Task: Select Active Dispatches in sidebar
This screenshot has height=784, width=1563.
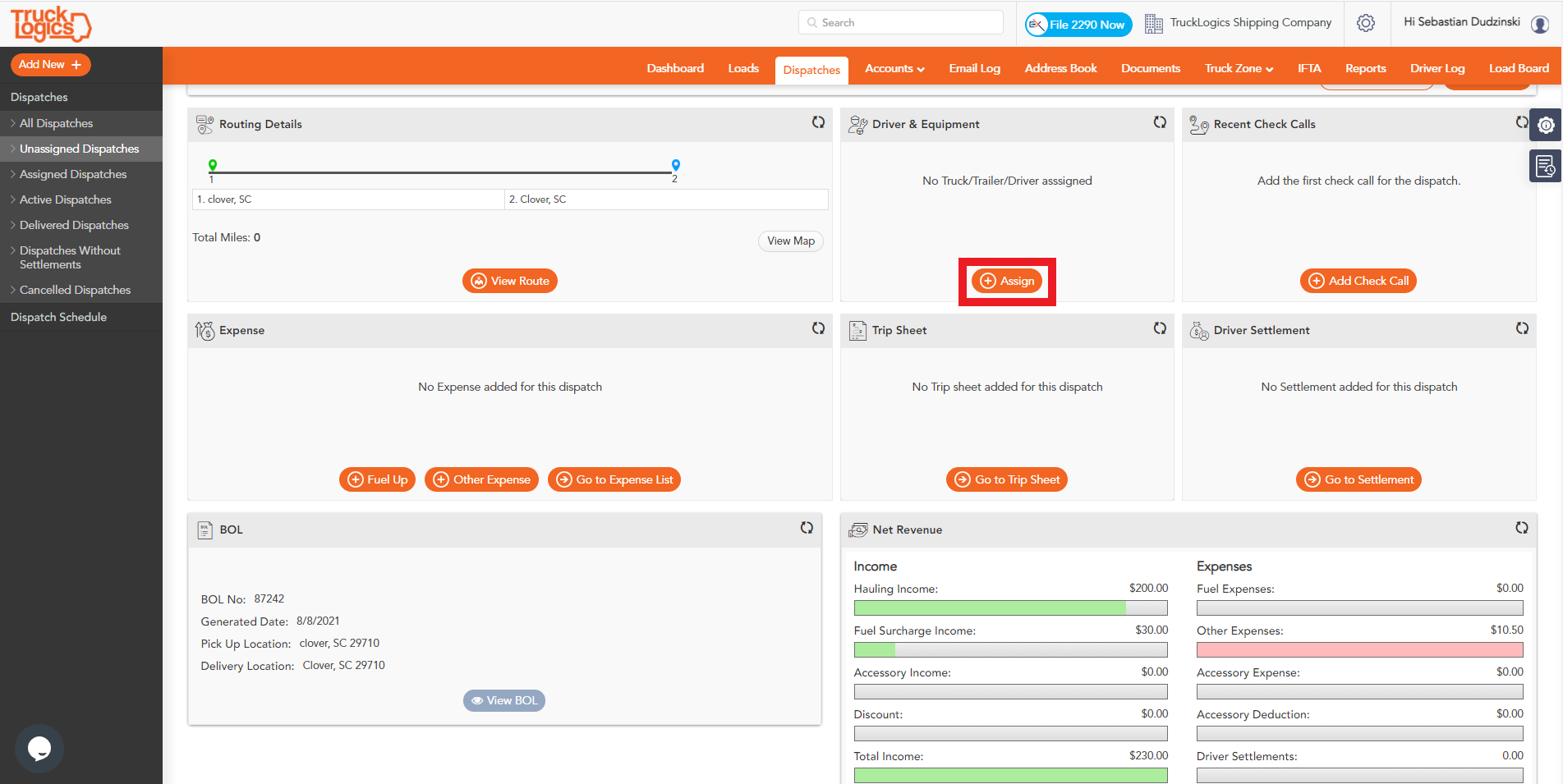Action: [x=81, y=199]
